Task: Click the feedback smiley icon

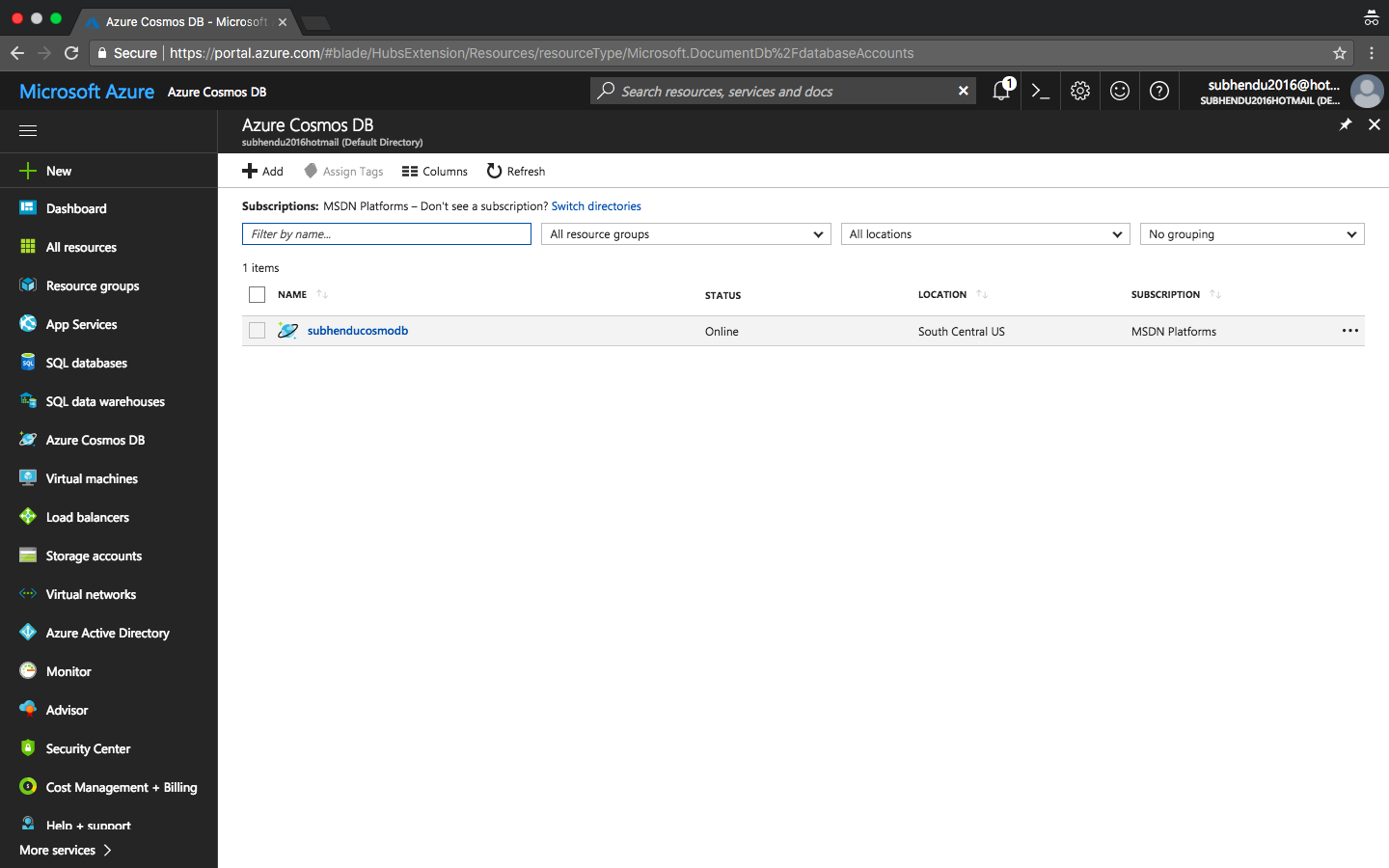Action: (x=1120, y=91)
